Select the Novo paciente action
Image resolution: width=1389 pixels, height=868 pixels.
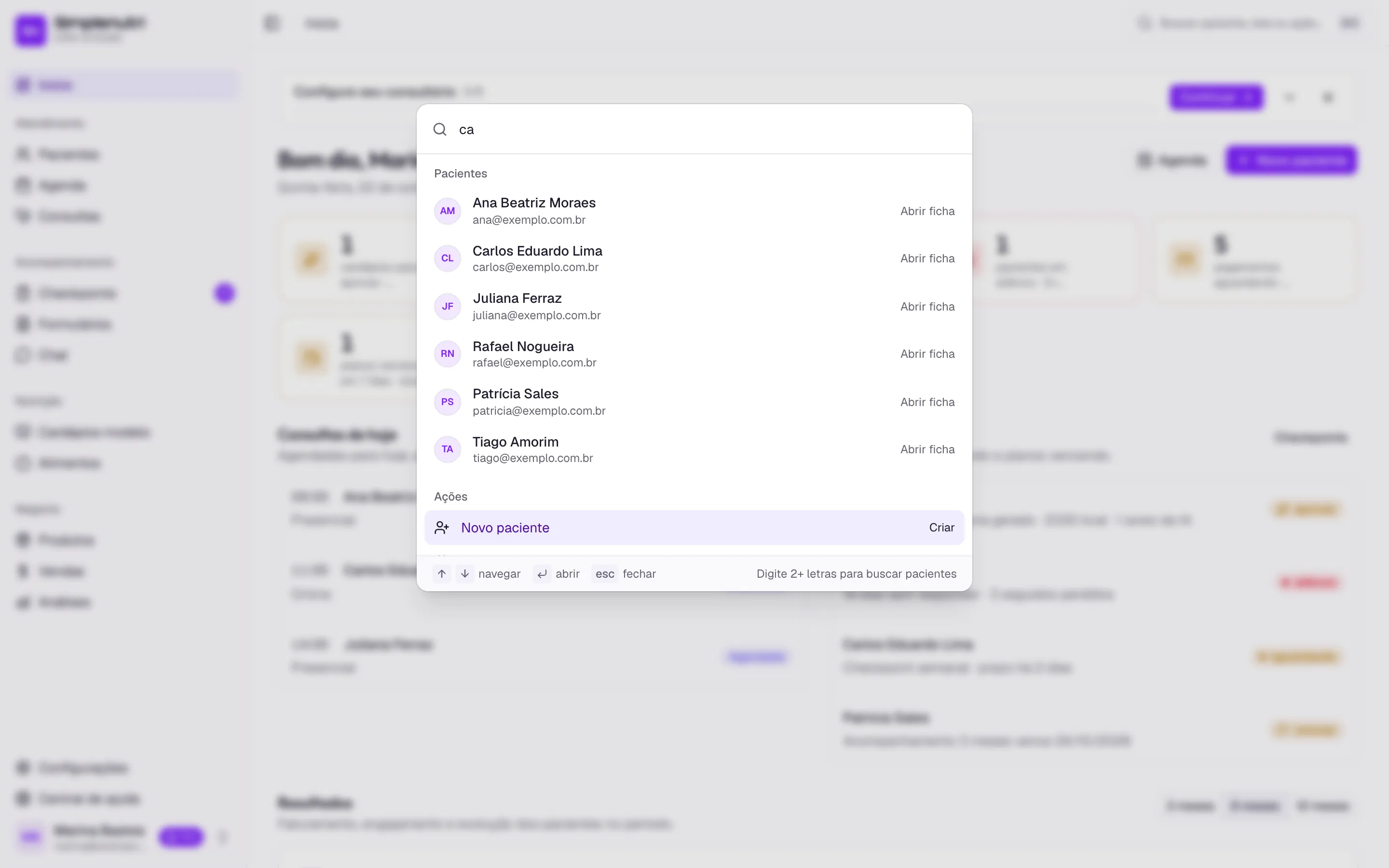coord(694,528)
